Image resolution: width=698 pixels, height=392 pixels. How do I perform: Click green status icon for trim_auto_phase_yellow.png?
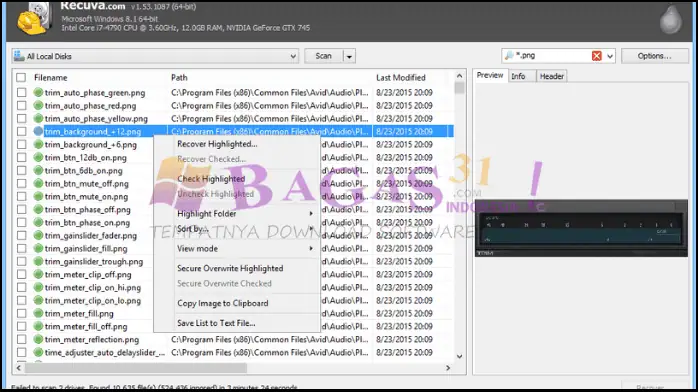(38, 118)
